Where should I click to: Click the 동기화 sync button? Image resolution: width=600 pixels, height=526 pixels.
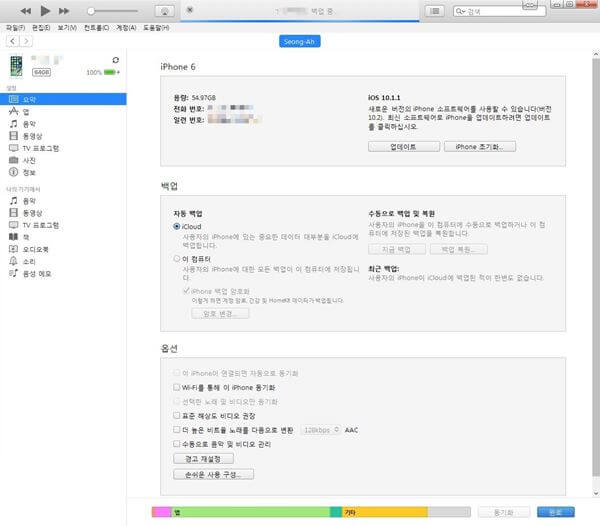tap(504, 512)
